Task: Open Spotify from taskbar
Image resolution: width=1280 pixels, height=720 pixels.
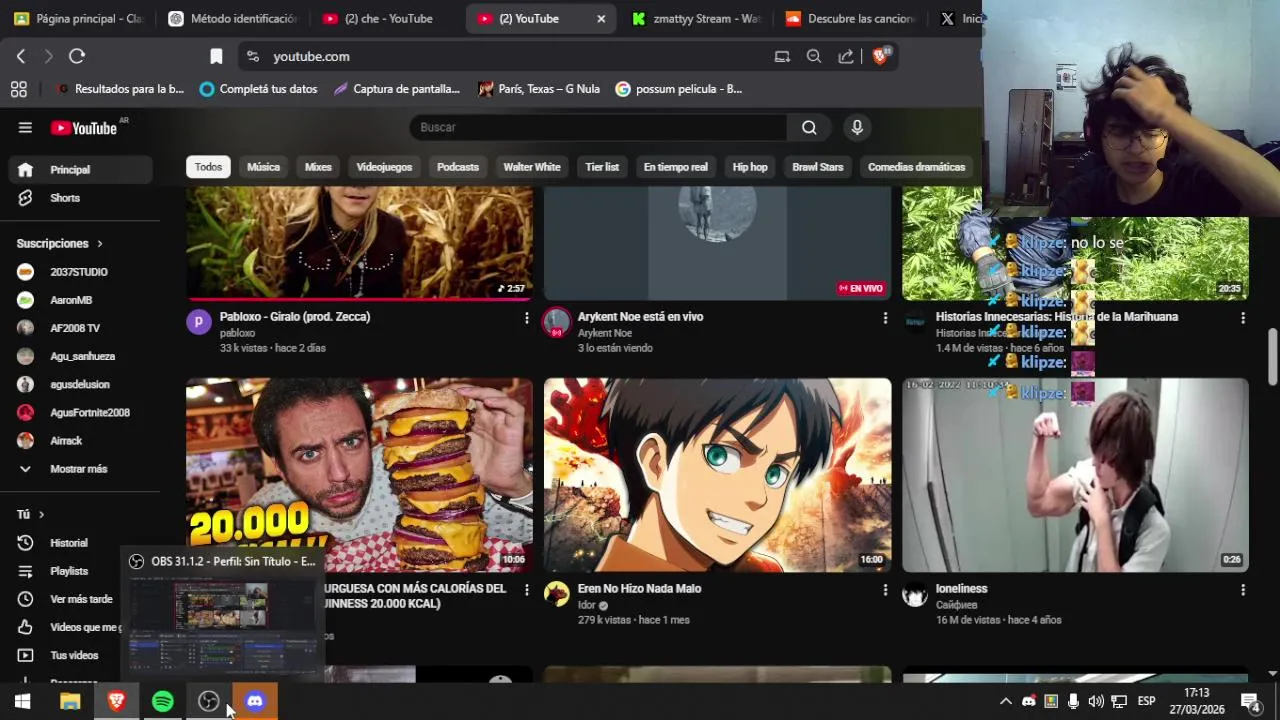Action: pyautogui.click(x=162, y=701)
